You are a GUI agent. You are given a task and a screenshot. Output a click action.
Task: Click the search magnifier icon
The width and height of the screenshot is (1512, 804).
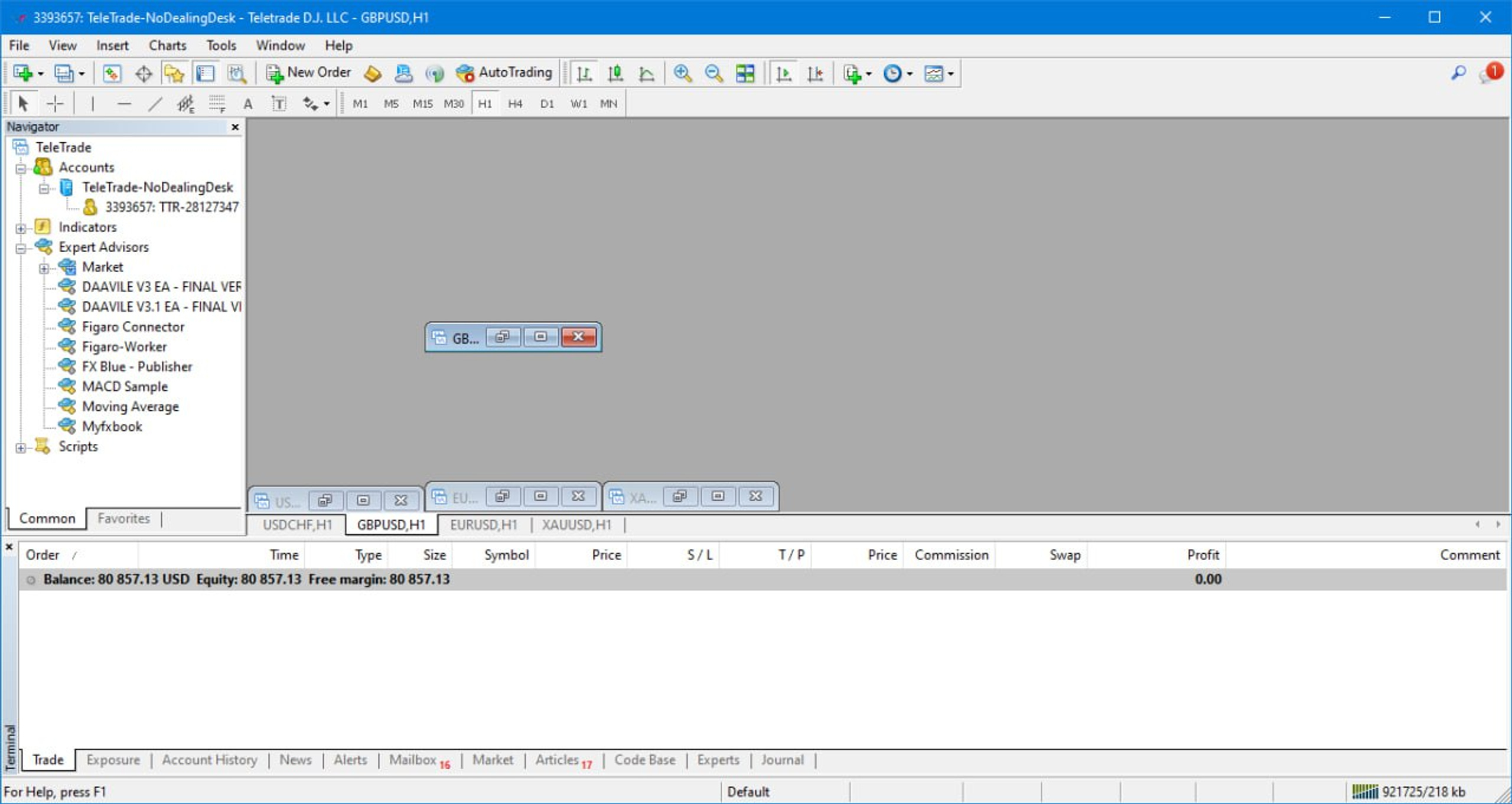click(1458, 73)
